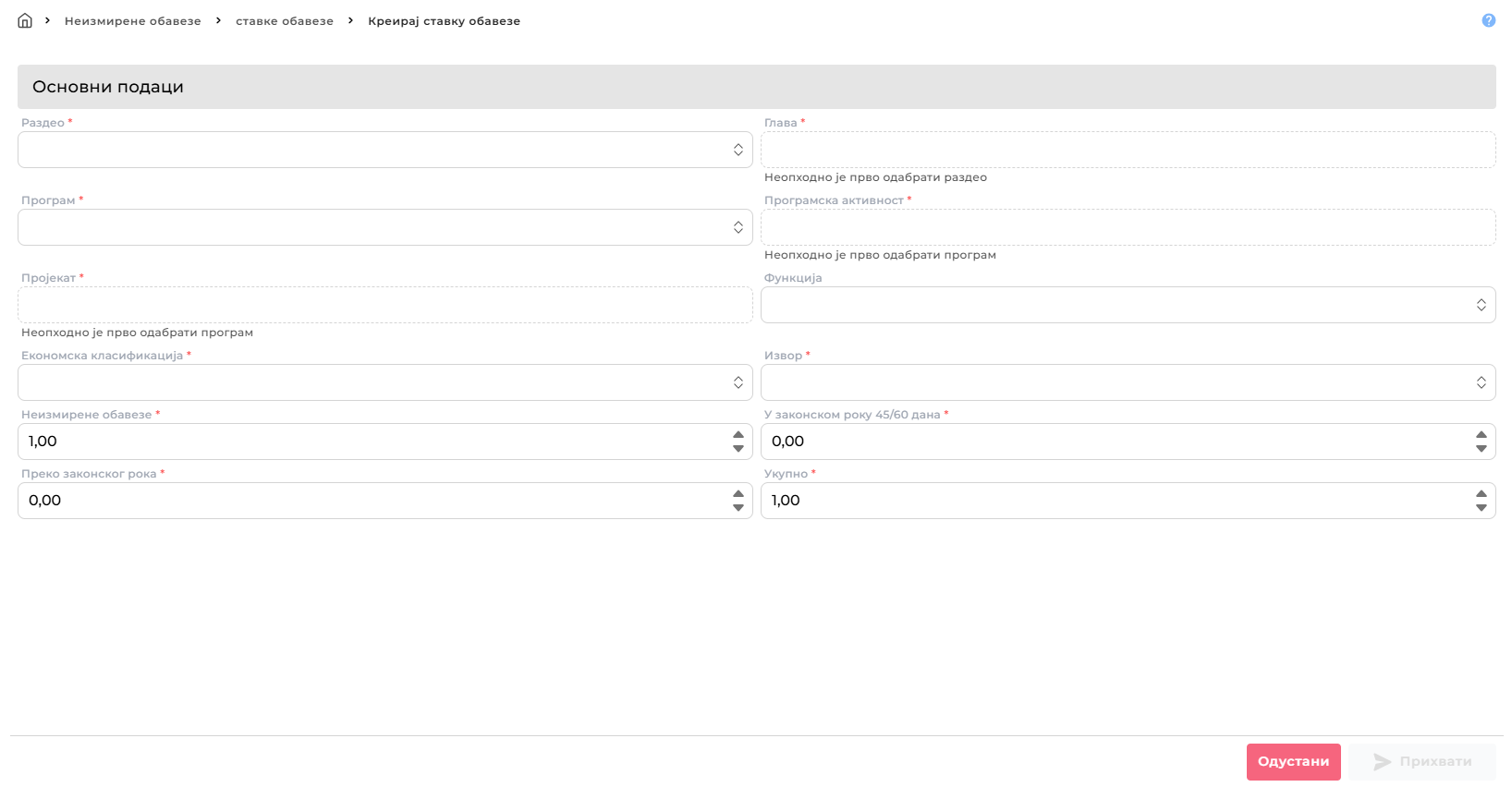Expand the Раздео dropdown
The width and height of the screenshot is (1512, 787).
pyautogui.click(x=385, y=150)
